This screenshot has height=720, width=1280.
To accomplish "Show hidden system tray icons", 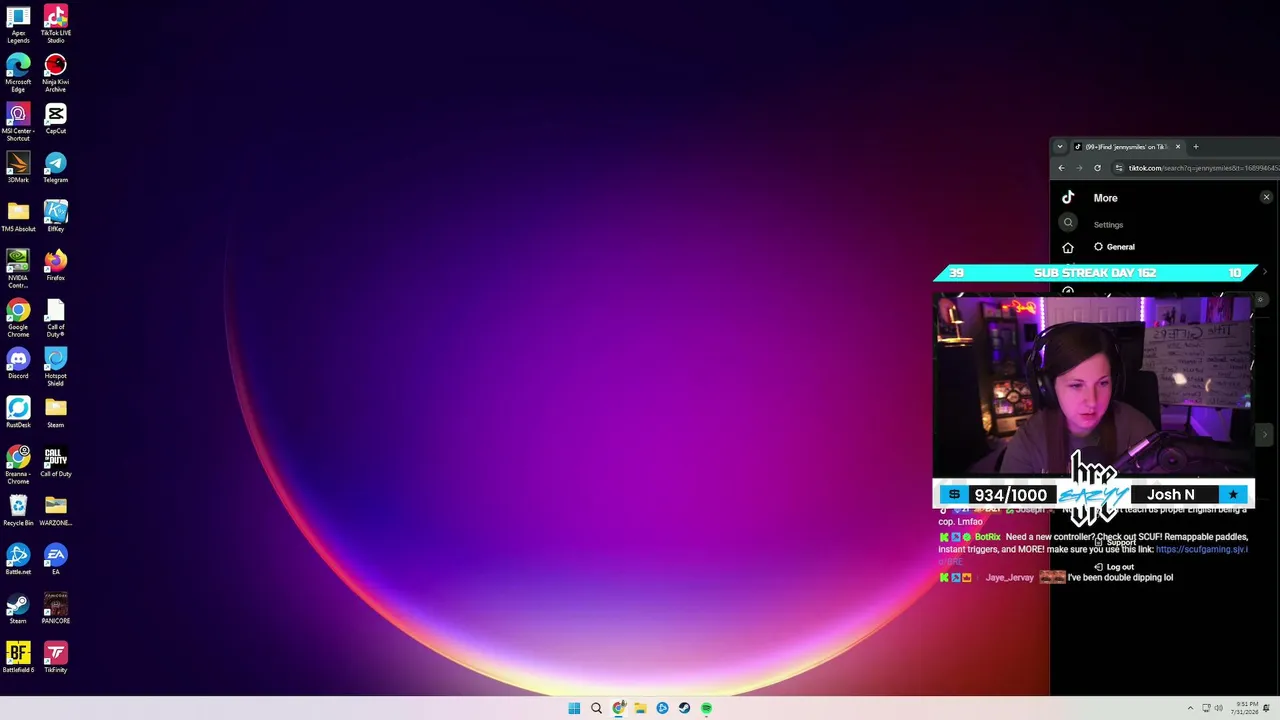I will (1190, 708).
